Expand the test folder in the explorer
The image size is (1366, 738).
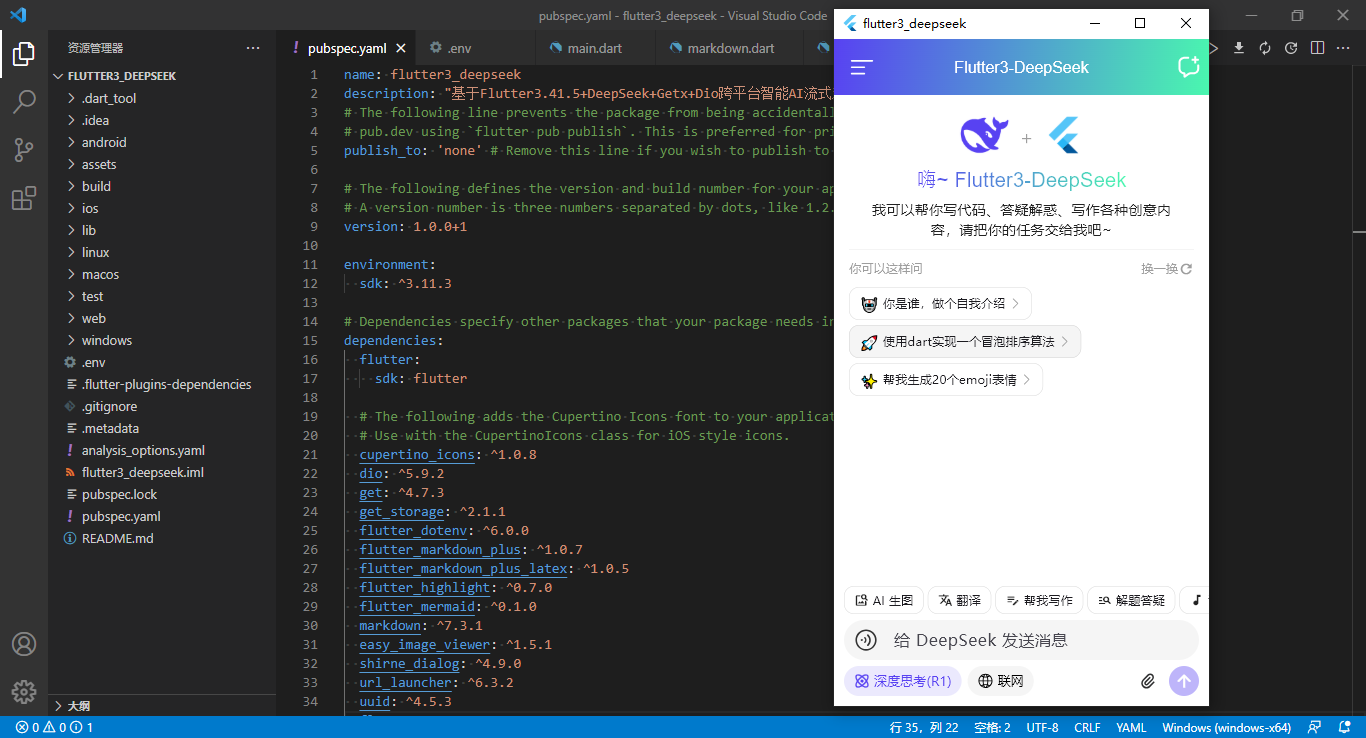162,296
